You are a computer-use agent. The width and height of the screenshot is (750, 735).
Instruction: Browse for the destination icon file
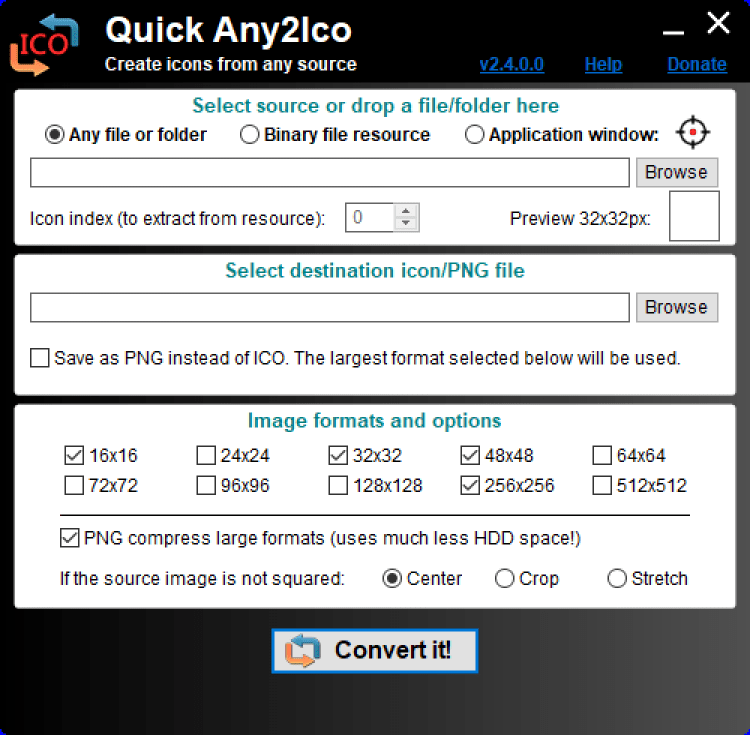(676, 307)
